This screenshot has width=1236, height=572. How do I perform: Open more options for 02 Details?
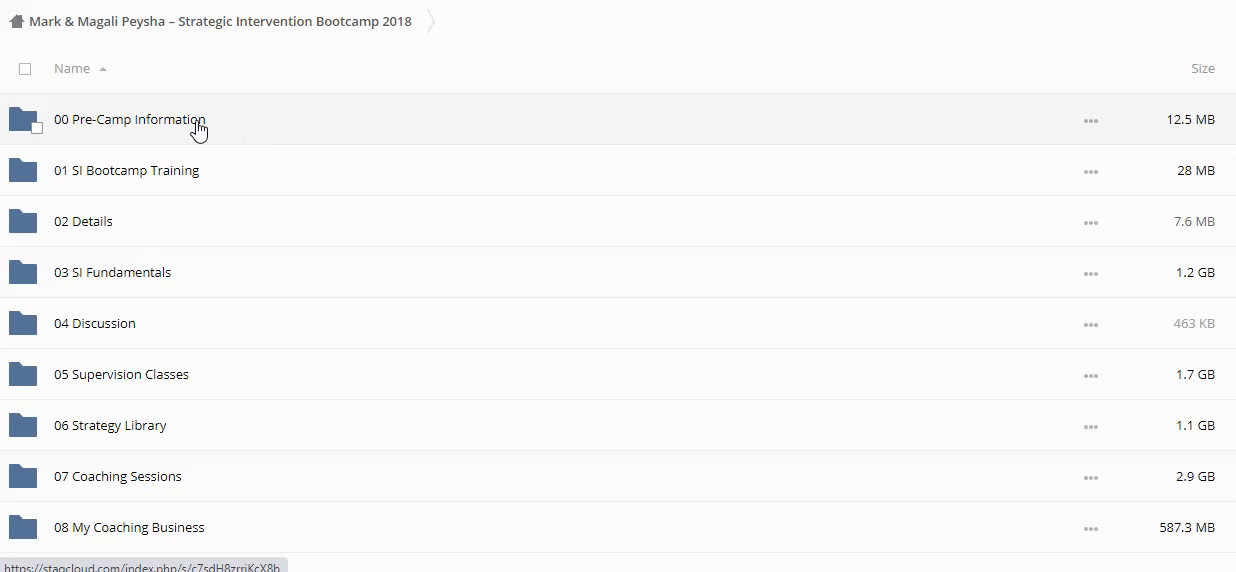(x=1090, y=222)
